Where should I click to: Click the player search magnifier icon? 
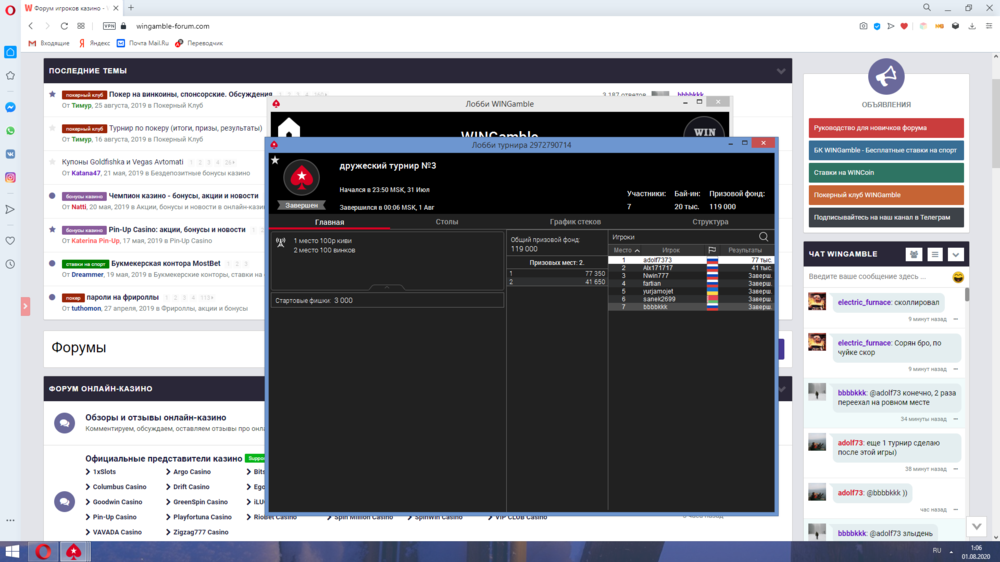pyautogui.click(x=764, y=237)
